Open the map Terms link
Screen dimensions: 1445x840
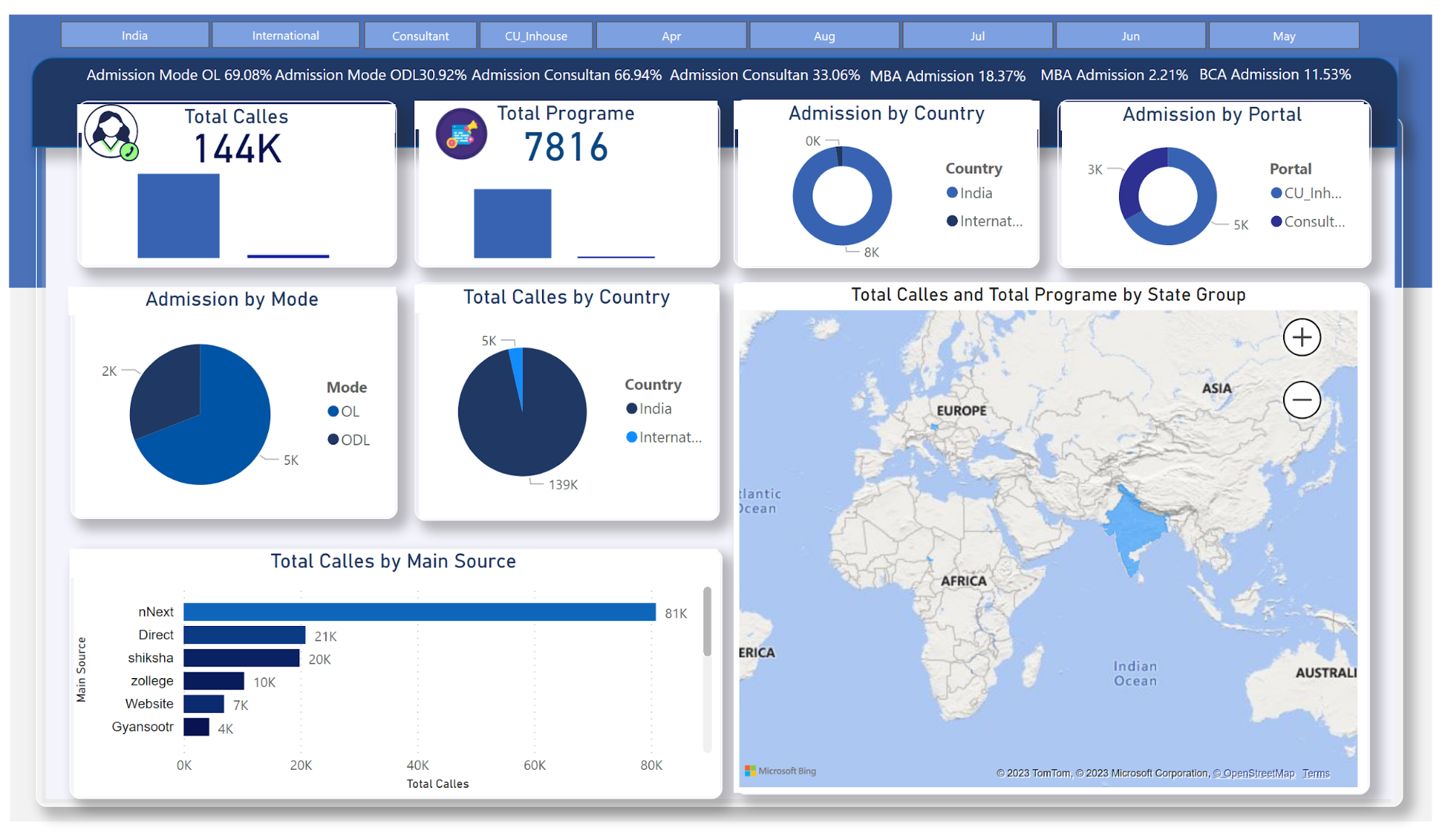point(1316,773)
